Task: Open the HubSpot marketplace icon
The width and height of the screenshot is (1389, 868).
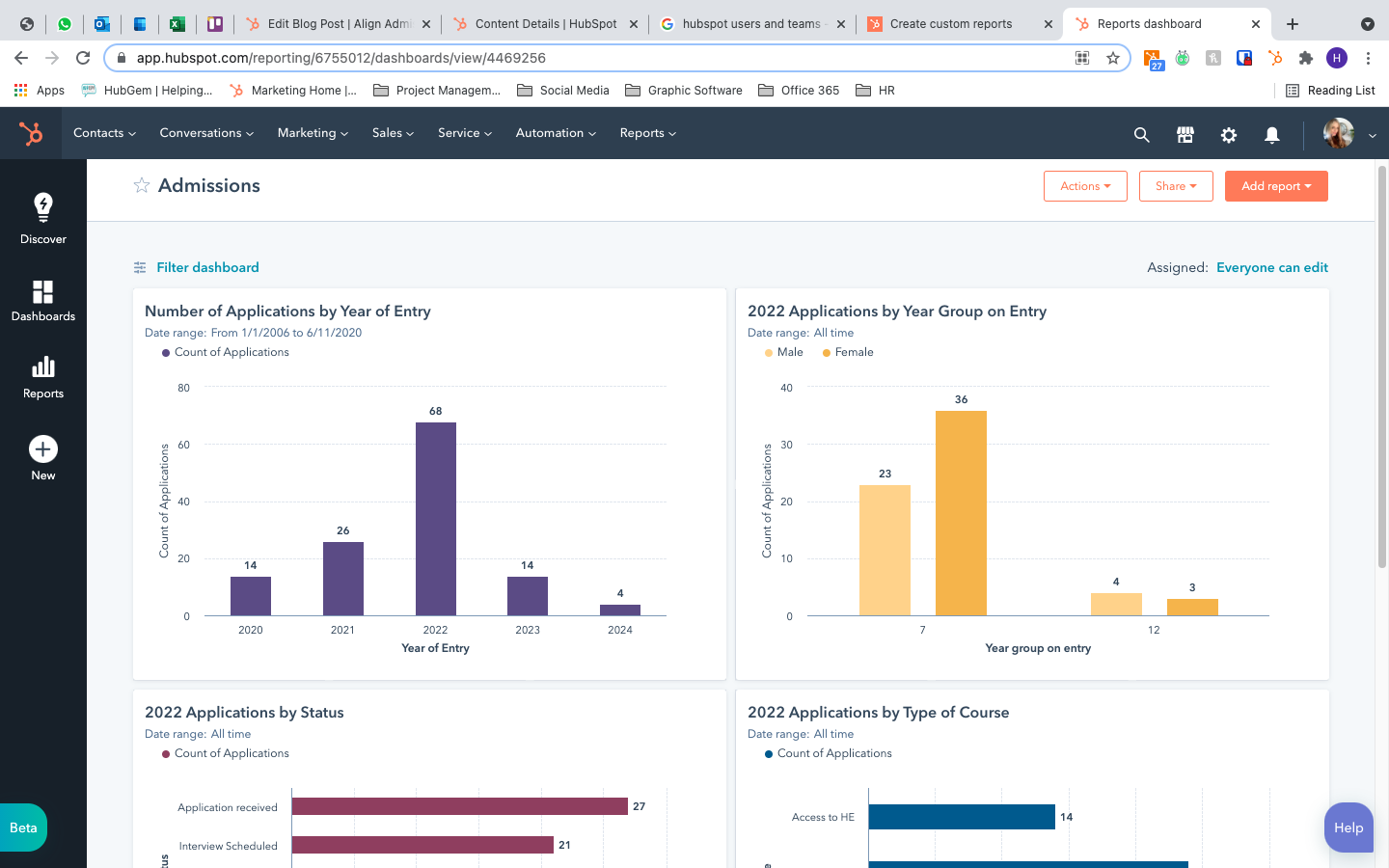Action: point(1185,135)
